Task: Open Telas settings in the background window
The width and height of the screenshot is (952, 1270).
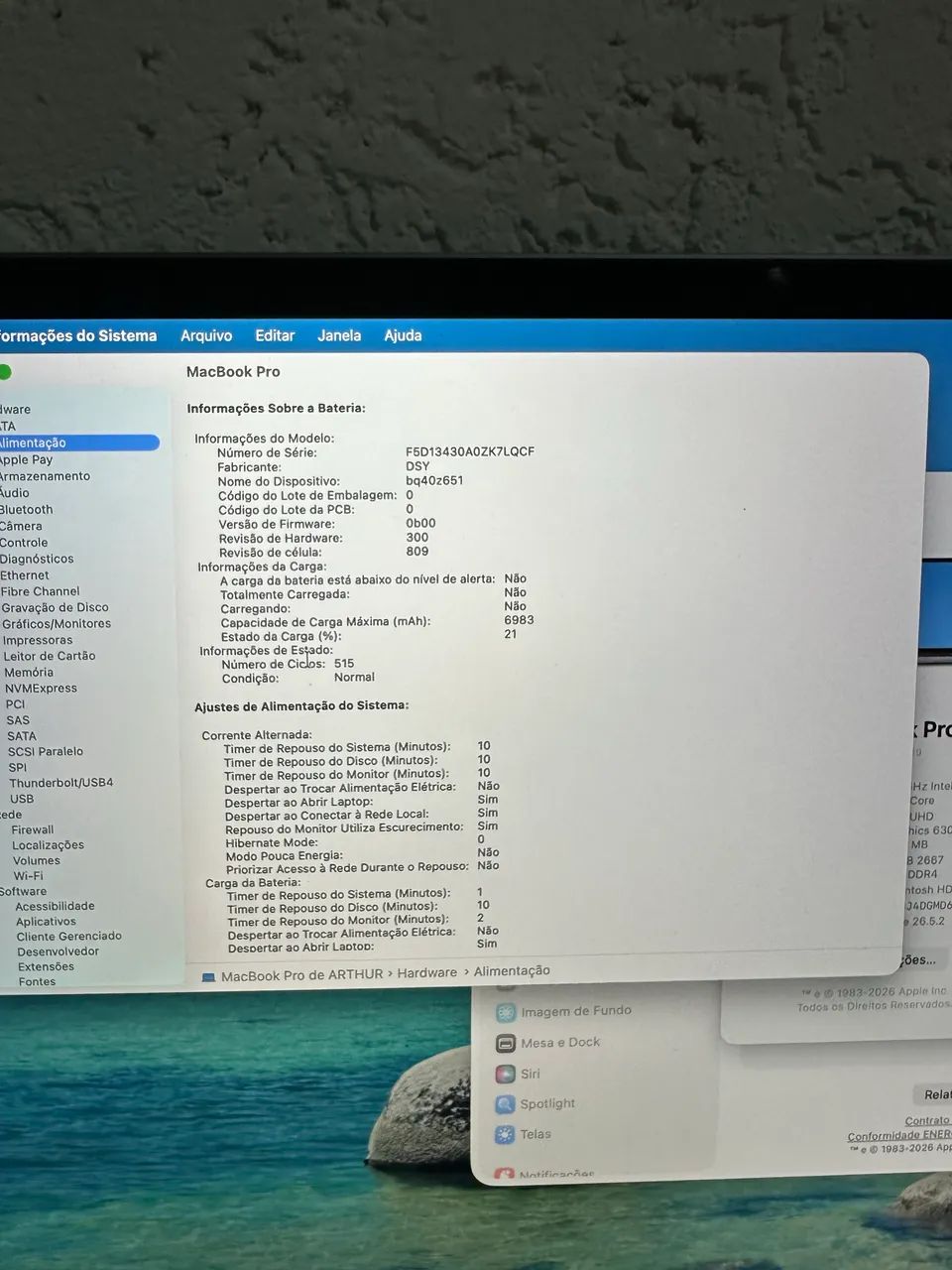Action: click(524, 1134)
